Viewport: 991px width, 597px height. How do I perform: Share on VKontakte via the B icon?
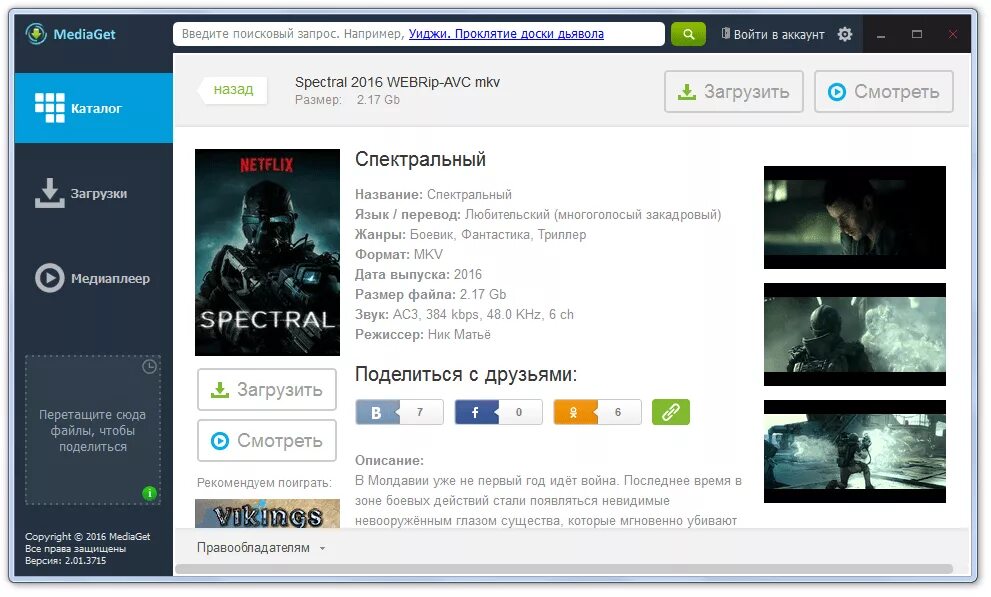[x=377, y=413]
